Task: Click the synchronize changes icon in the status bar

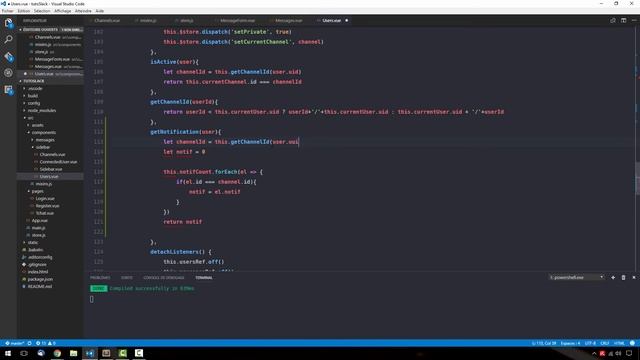Action: [29, 343]
